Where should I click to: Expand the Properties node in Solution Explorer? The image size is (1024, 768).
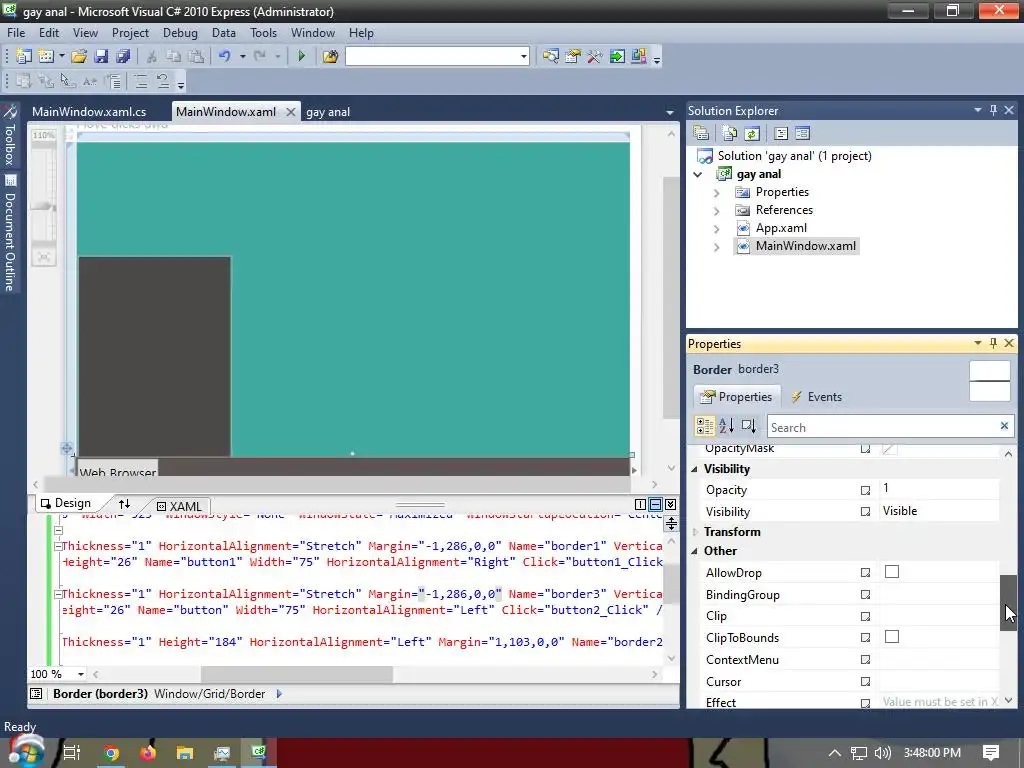[x=716, y=193]
